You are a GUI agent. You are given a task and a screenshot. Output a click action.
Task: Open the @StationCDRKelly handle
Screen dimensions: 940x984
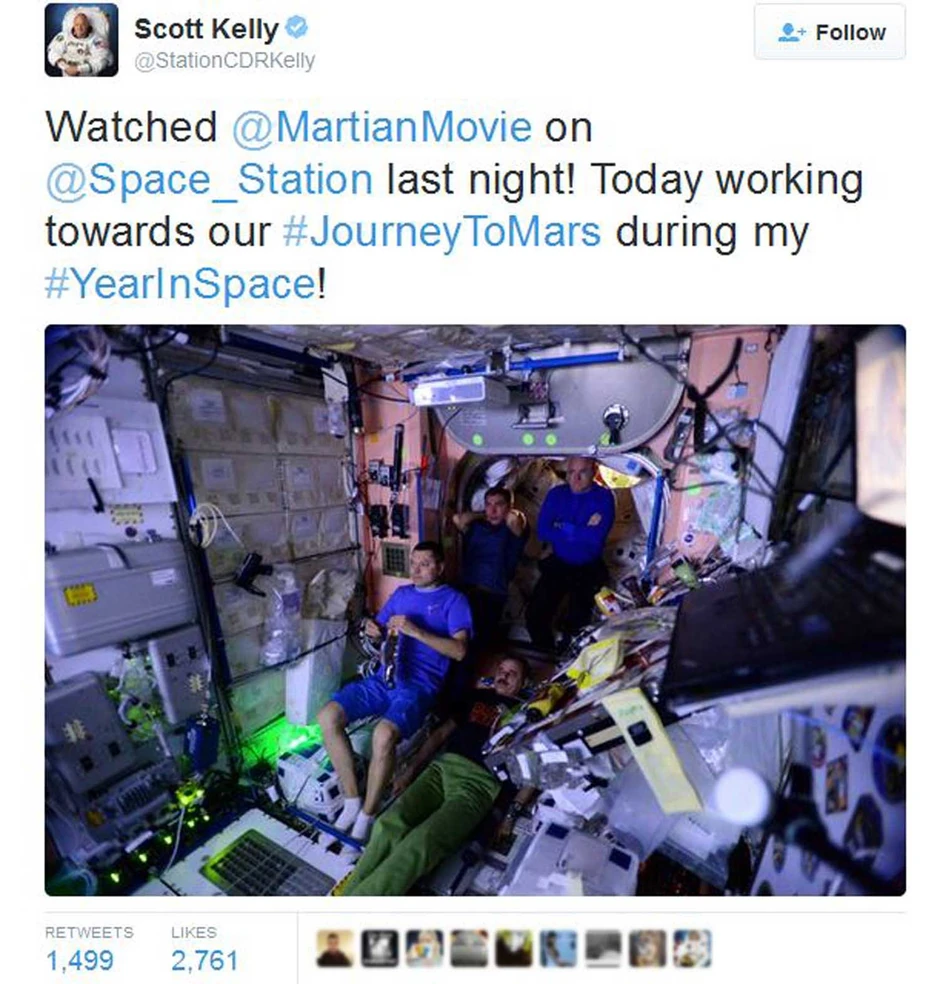coord(225,60)
